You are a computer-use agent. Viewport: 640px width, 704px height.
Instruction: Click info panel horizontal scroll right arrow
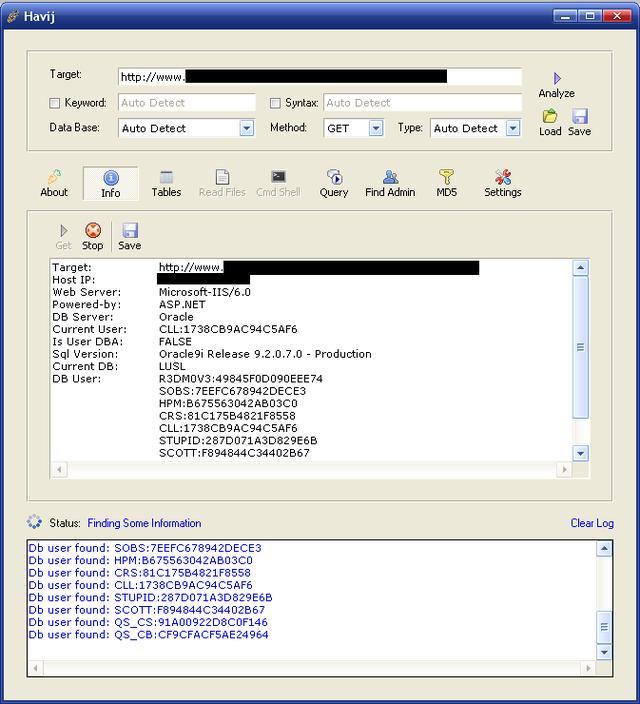tap(564, 470)
